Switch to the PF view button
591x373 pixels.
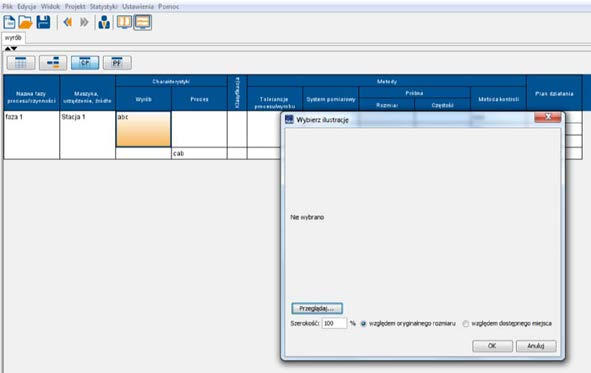117,63
